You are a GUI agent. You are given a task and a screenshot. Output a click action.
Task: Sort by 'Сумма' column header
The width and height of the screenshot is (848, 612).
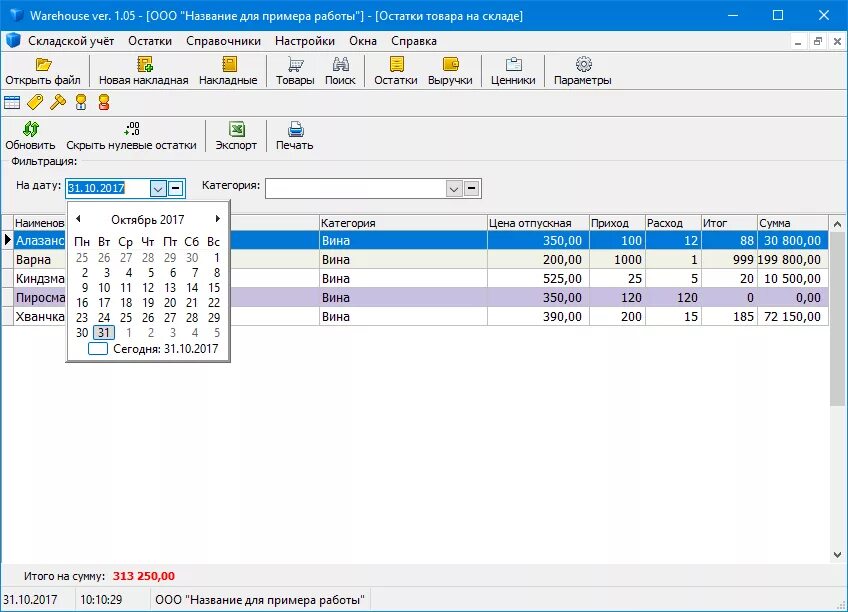(792, 223)
